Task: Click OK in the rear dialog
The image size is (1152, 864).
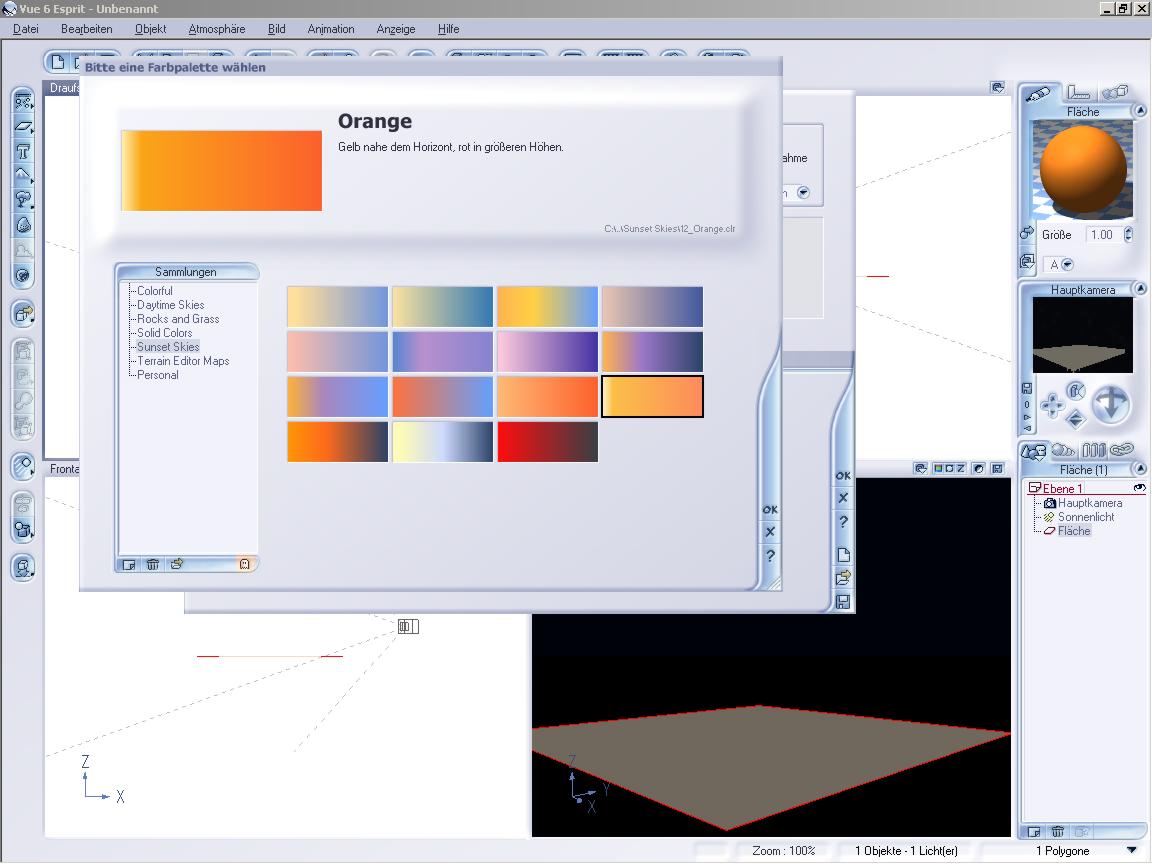Action: click(x=843, y=475)
